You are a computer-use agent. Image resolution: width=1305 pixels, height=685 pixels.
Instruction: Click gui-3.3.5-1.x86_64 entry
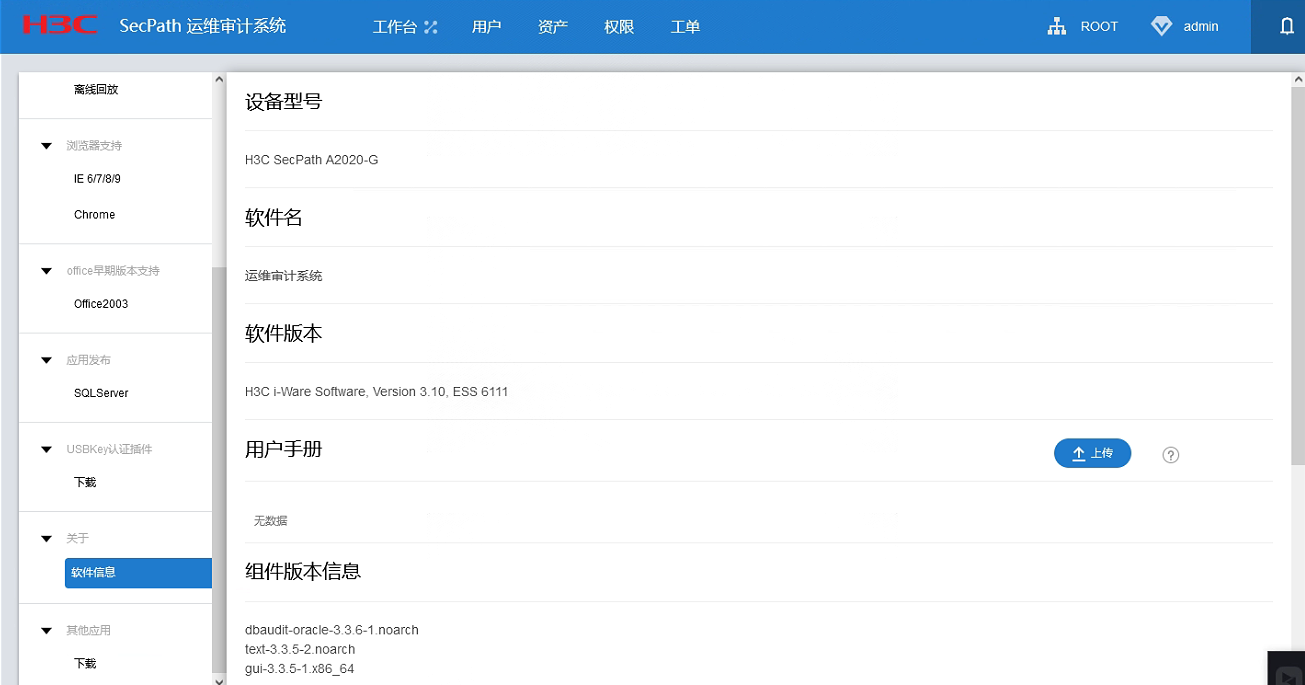tap(299, 668)
